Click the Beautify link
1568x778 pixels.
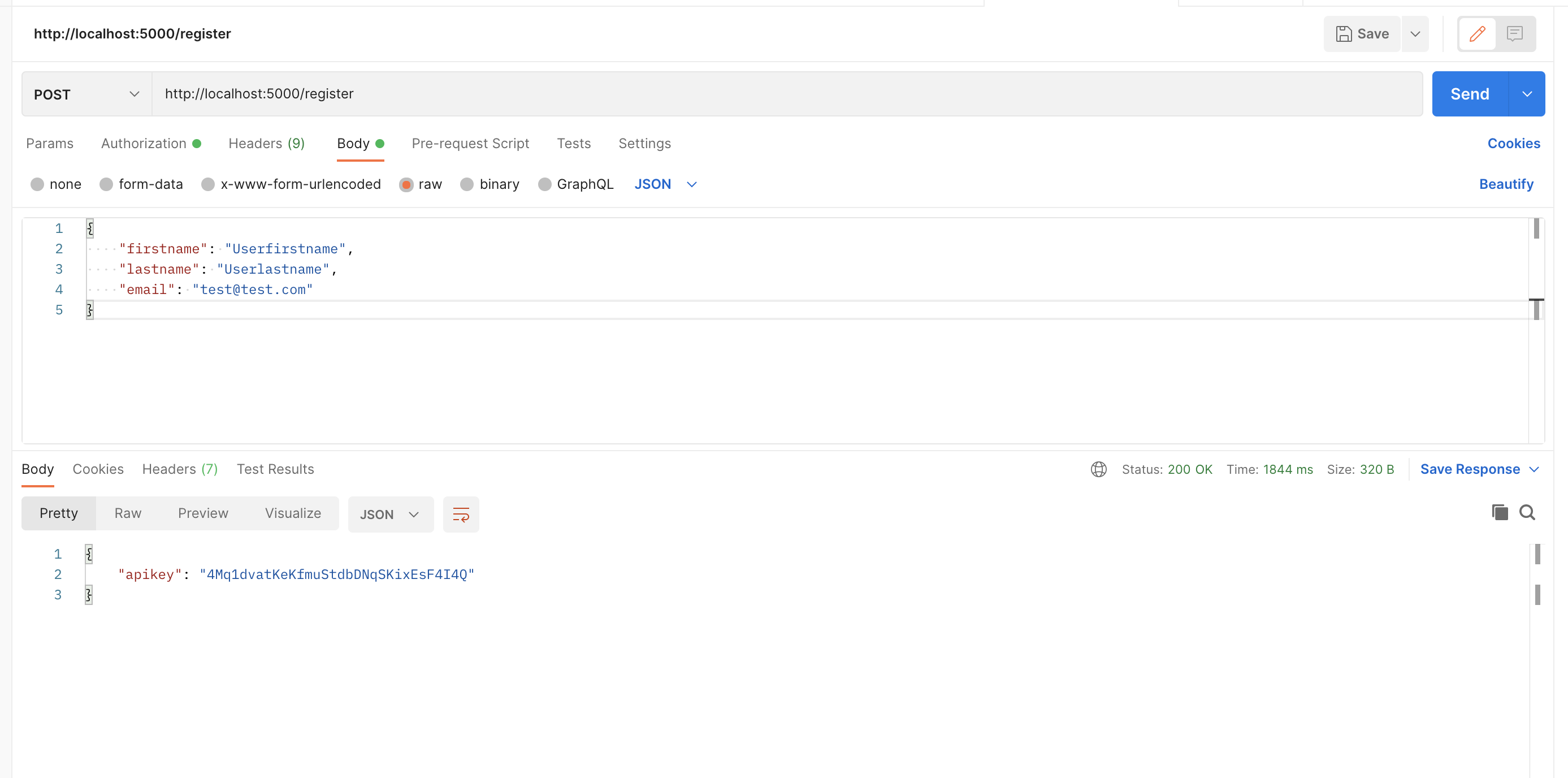(1506, 184)
